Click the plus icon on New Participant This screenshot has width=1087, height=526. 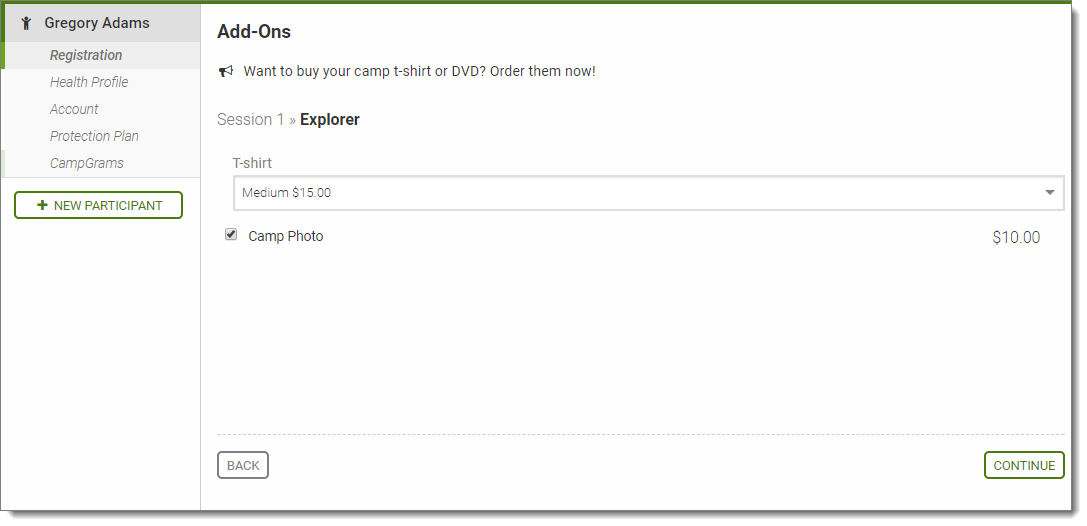[42, 205]
